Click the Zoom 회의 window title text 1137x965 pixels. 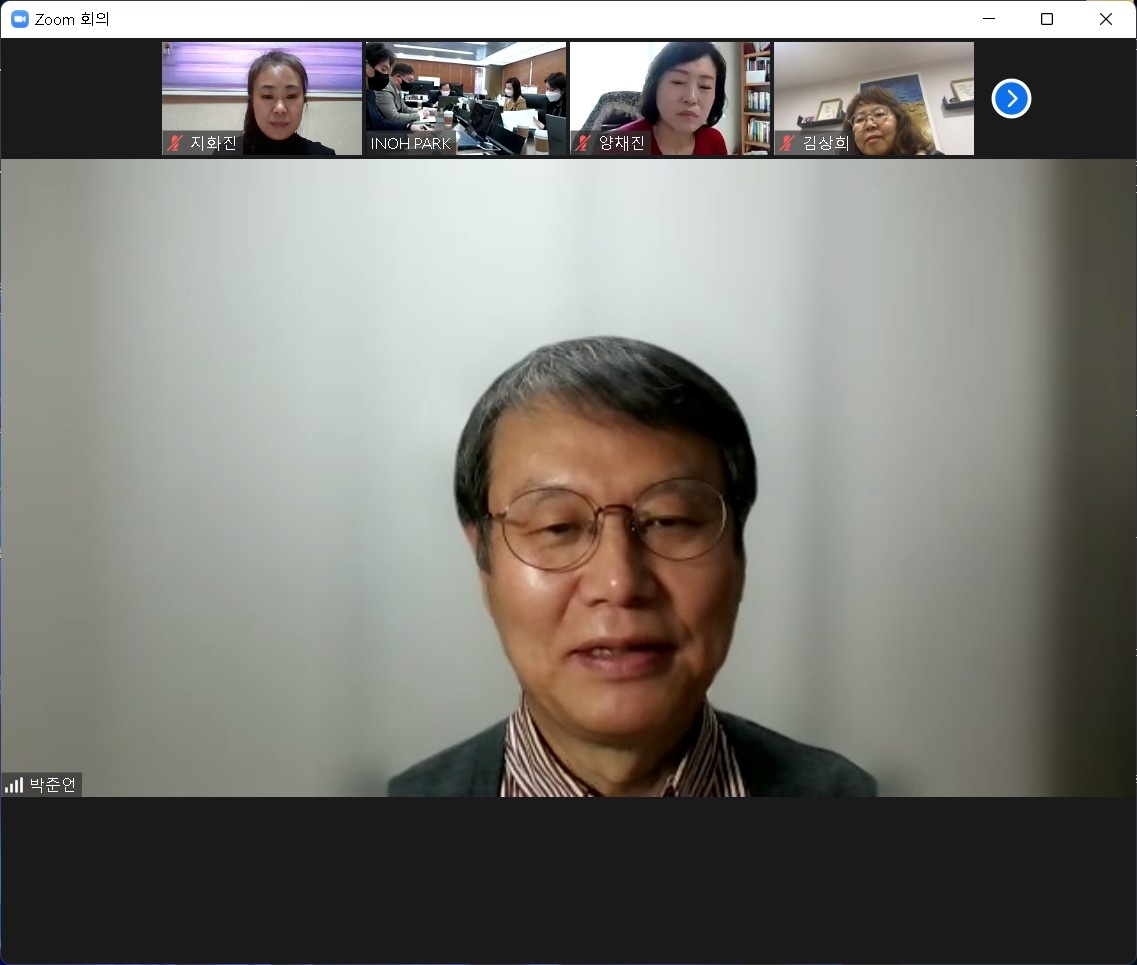[x=72, y=20]
